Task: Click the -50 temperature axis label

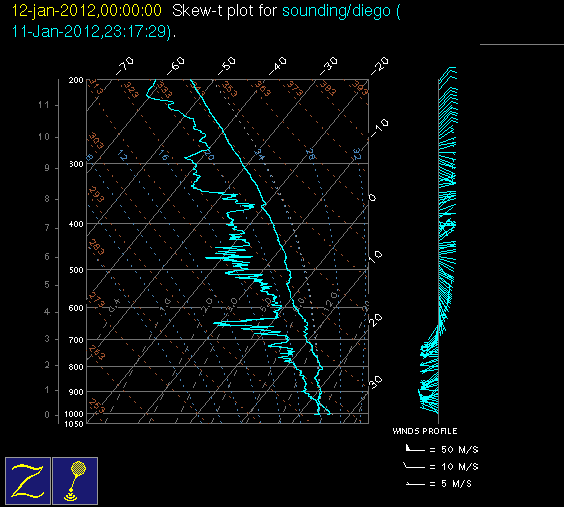Action: [227, 66]
